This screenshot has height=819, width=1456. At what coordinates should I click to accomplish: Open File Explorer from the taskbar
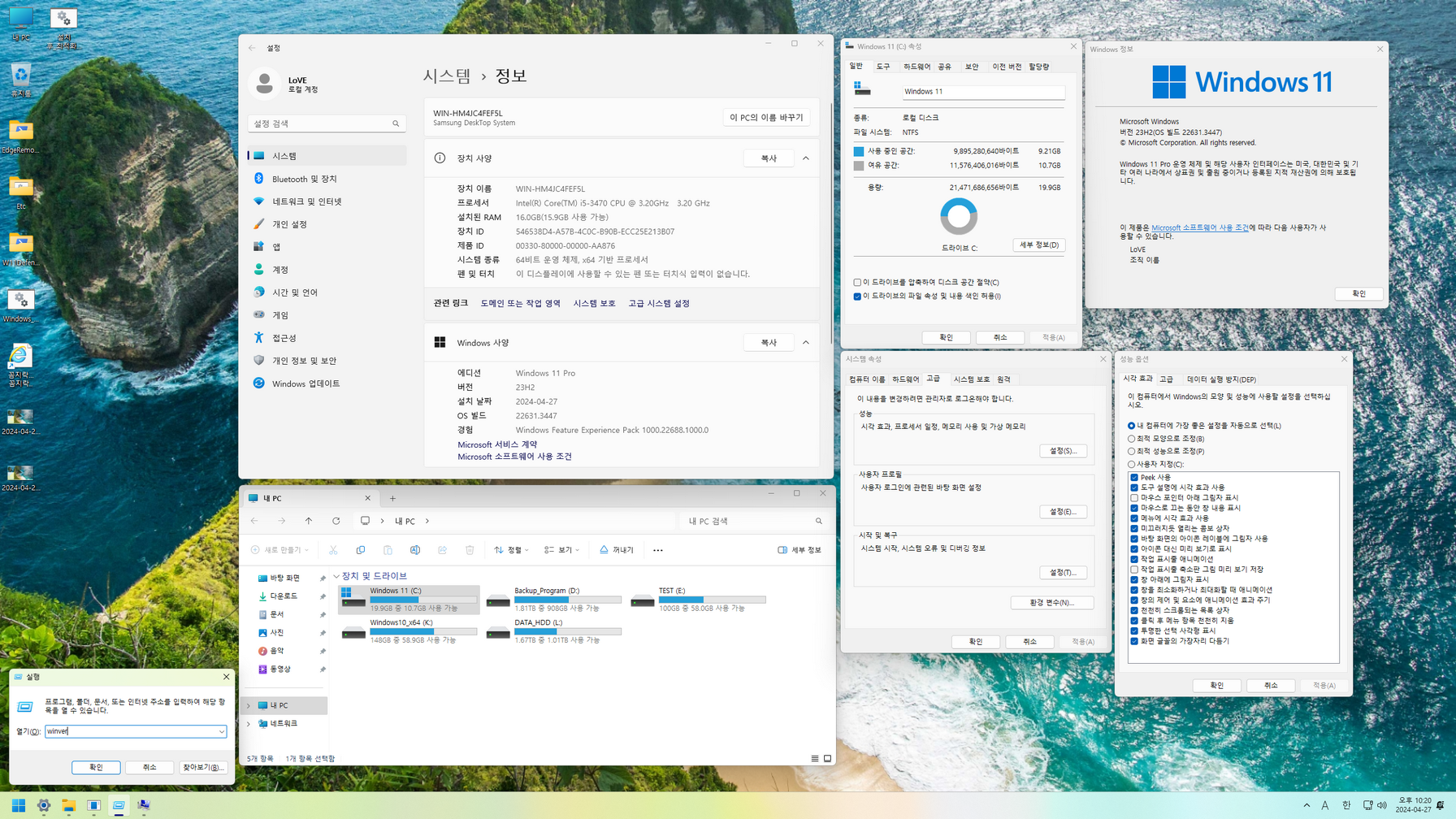68,805
